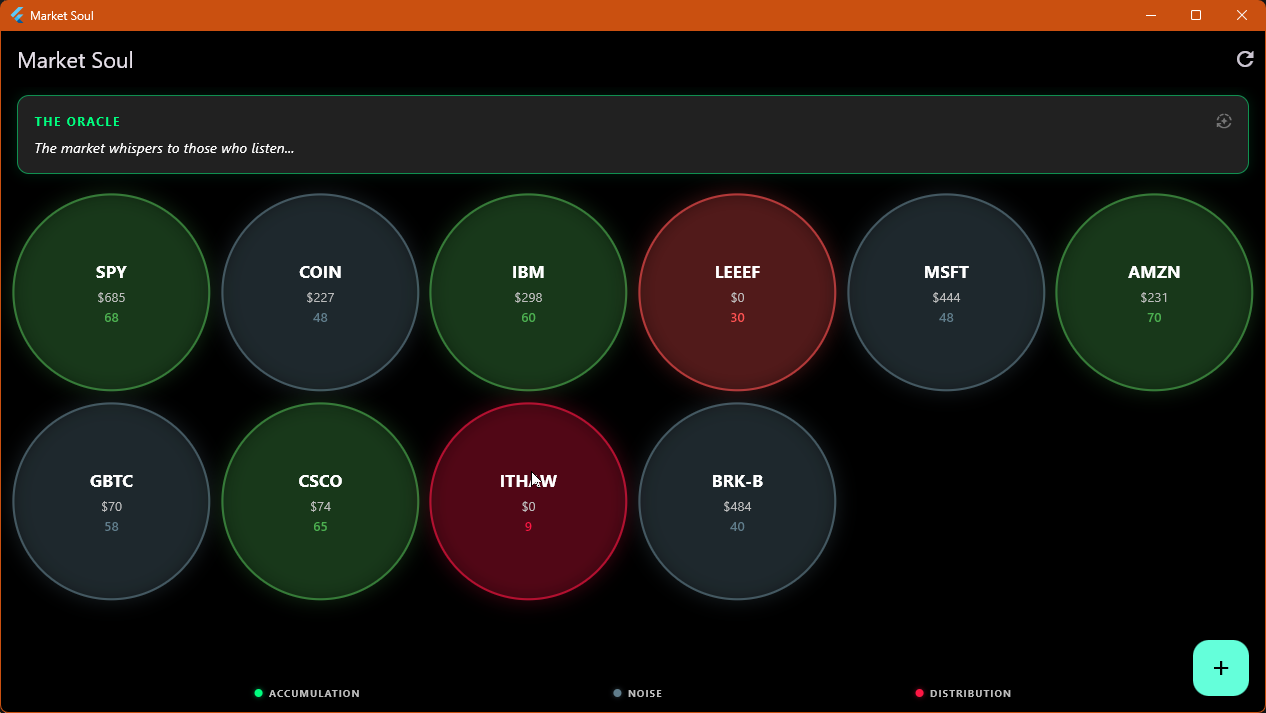The image size is (1266, 713).
Task: Open the MSFT stock circle
Action: coord(946,292)
